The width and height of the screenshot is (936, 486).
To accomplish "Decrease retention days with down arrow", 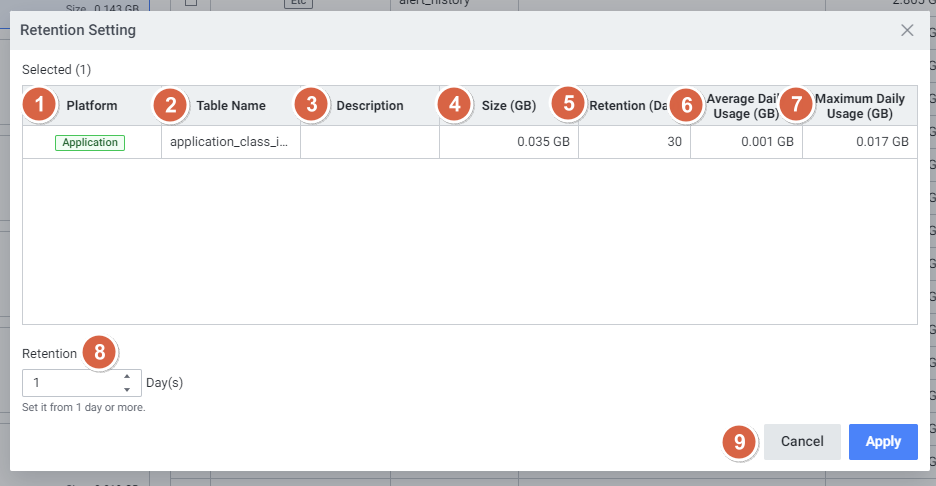I will [x=126, y=389].
